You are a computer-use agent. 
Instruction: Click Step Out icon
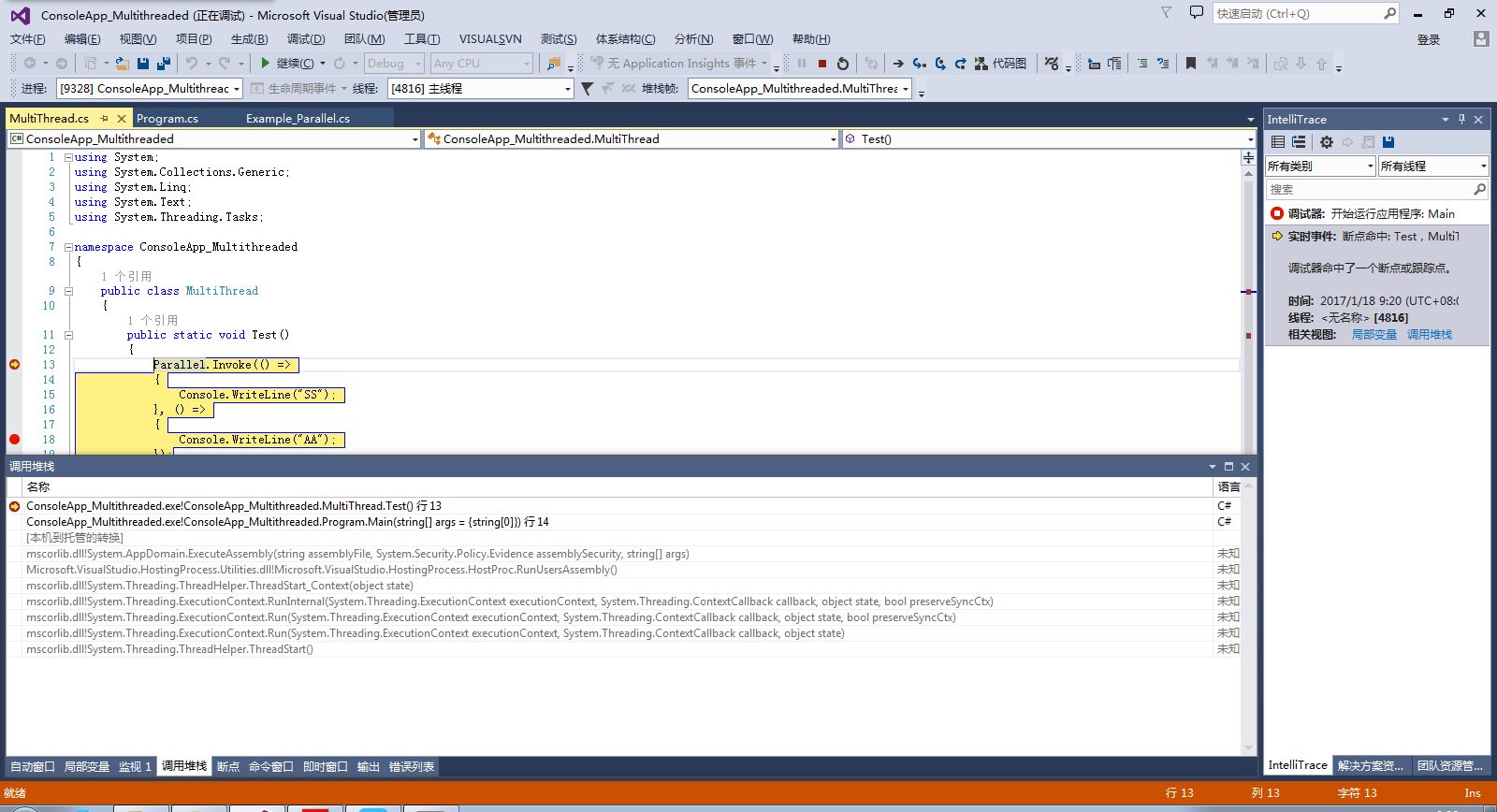point(960,64)
